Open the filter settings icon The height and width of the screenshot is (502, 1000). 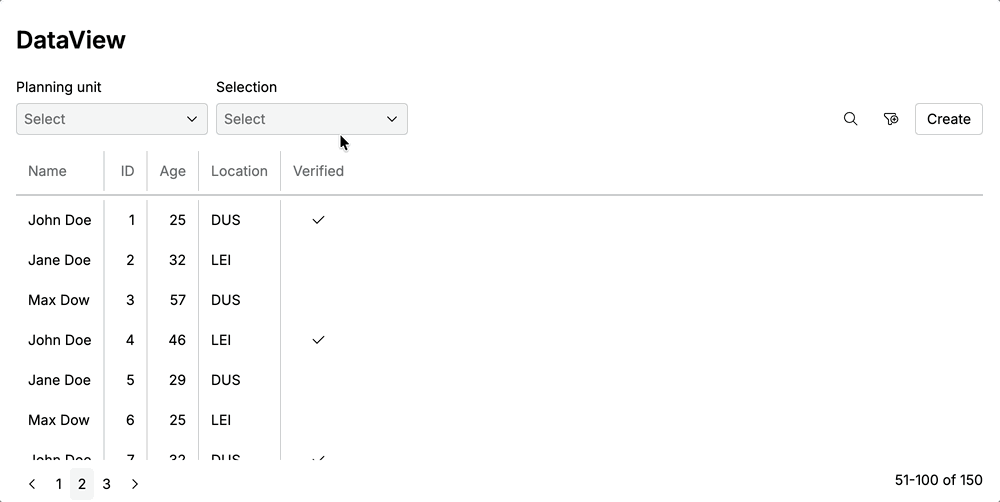(891, 119)
